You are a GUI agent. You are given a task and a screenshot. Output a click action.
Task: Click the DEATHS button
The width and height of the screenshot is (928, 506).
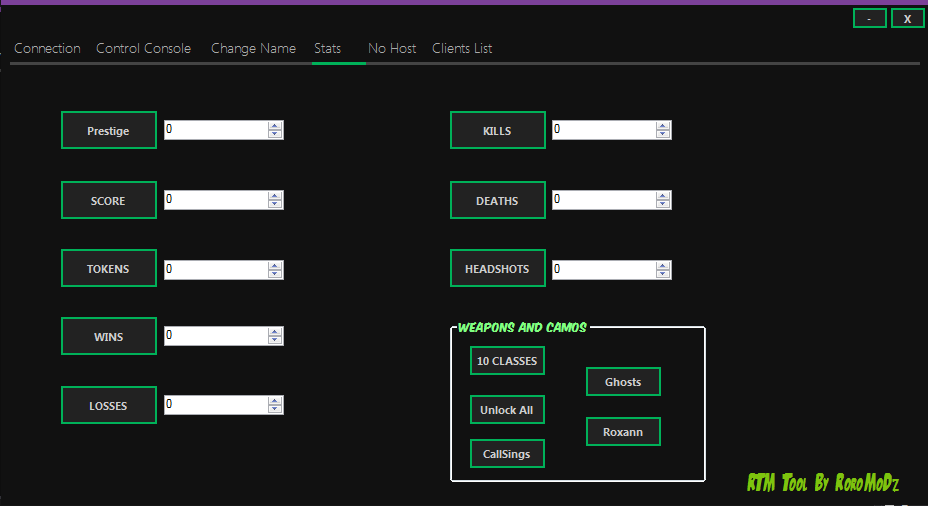pos(498,200)
